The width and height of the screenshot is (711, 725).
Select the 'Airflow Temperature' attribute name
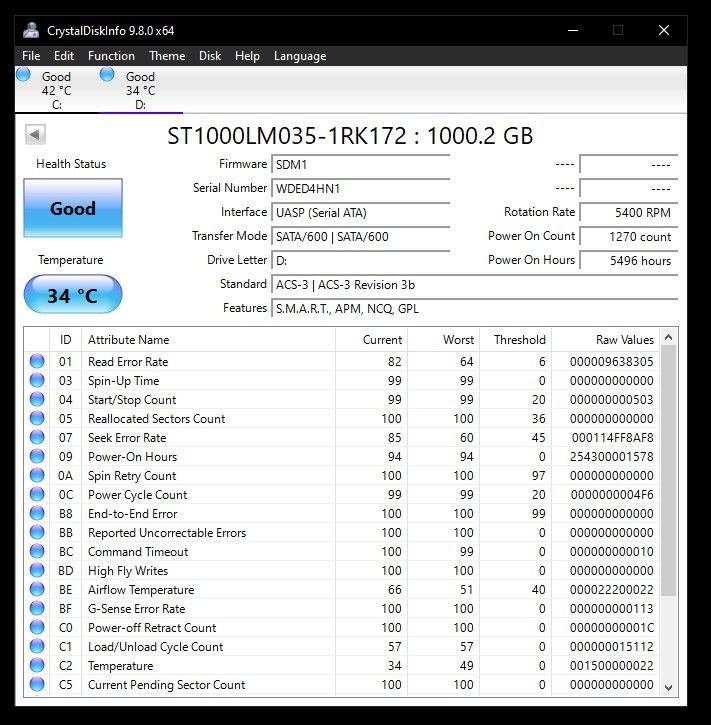click(141, 590)
